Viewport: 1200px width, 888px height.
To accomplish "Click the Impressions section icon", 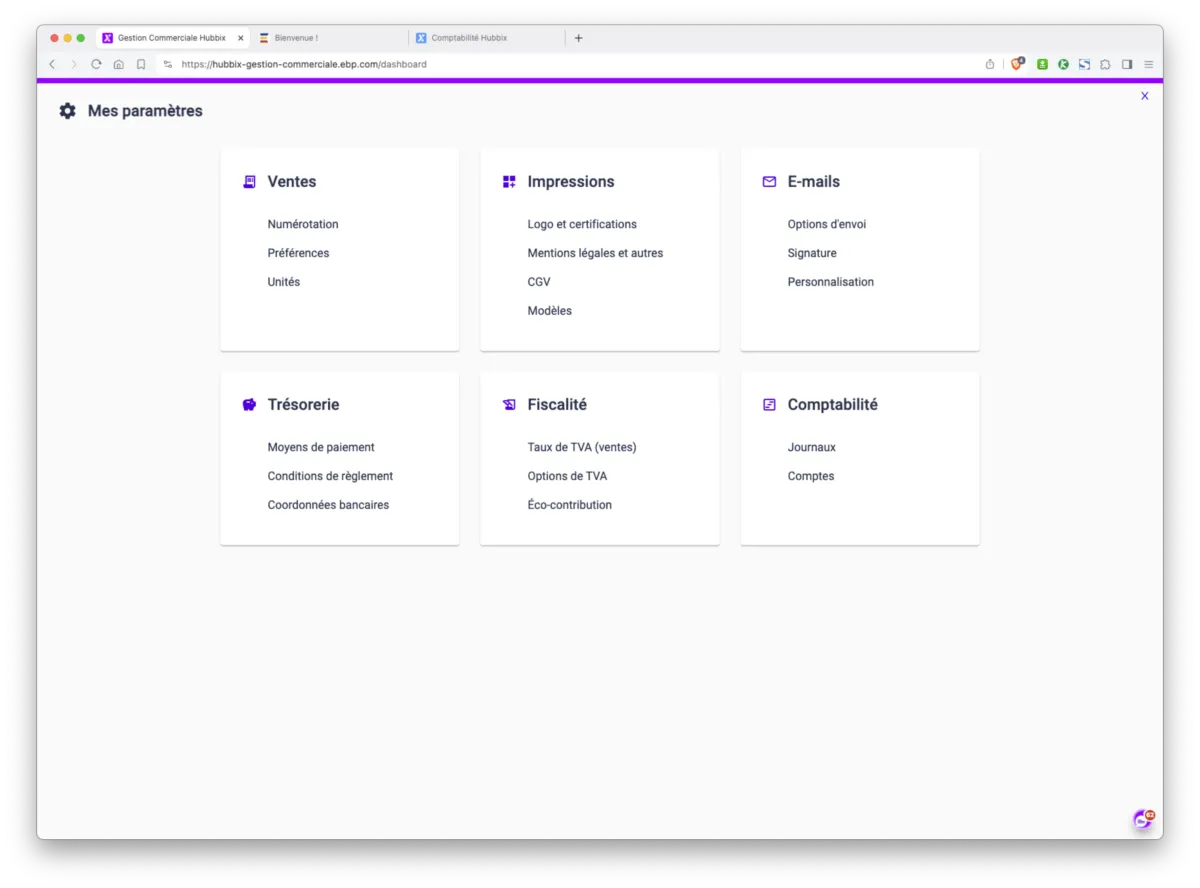I will (509, 182).
